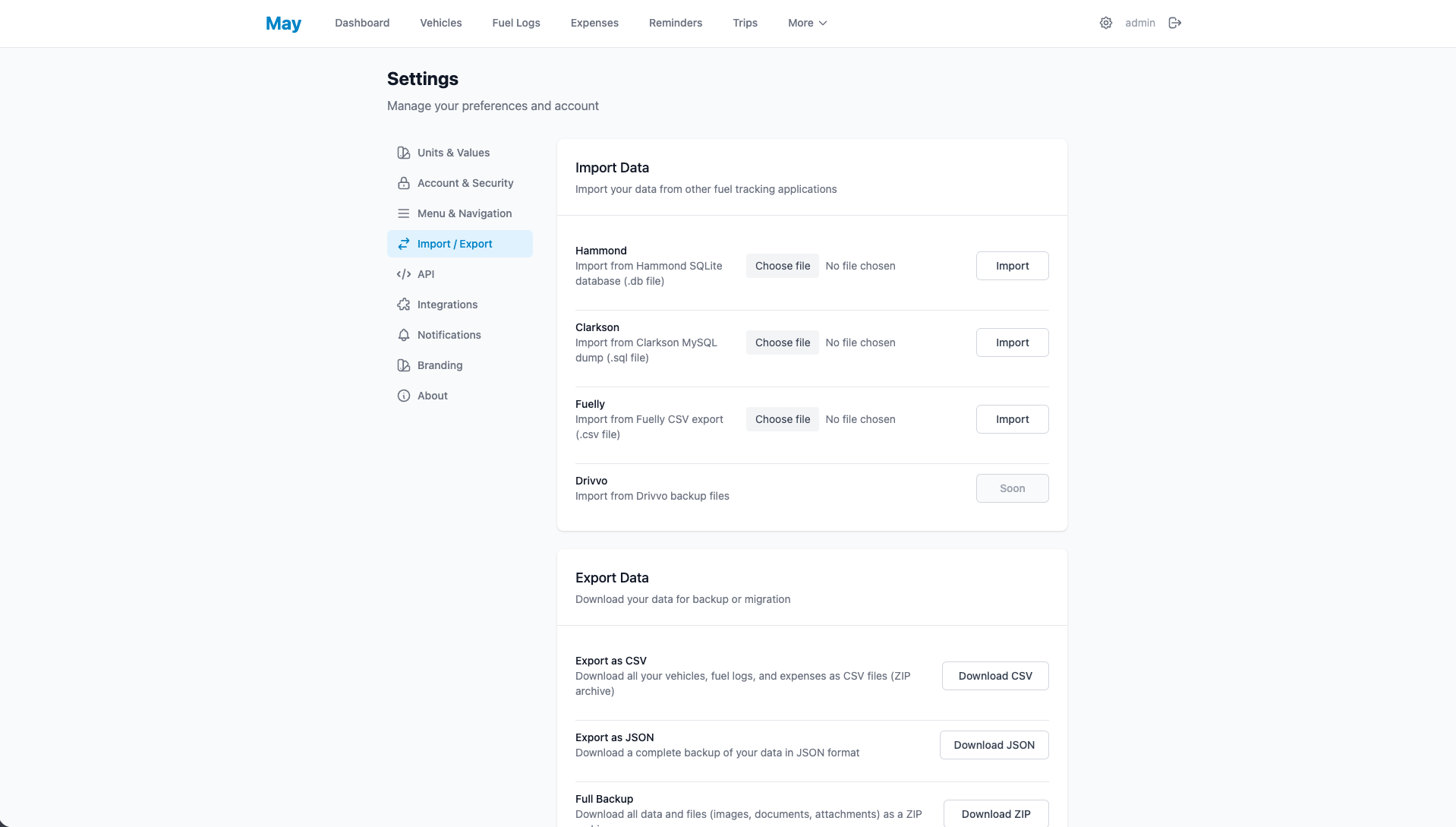1456x827 pixels.
Task: Click the Download JSON button
Action: 994,745
